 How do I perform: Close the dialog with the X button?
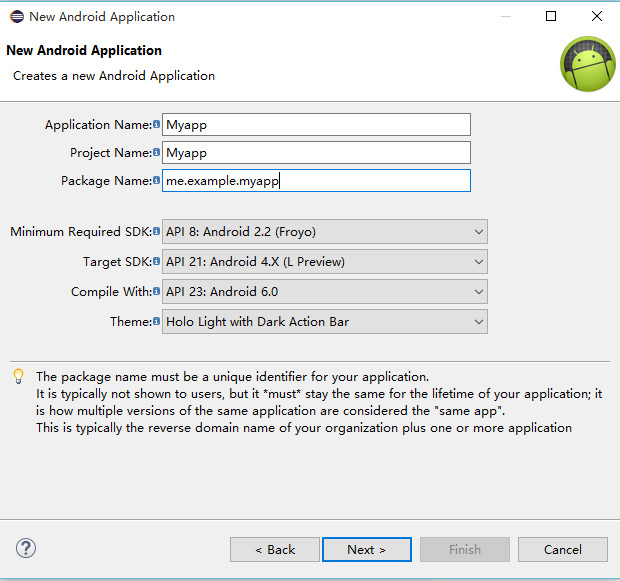click(597, 16)
